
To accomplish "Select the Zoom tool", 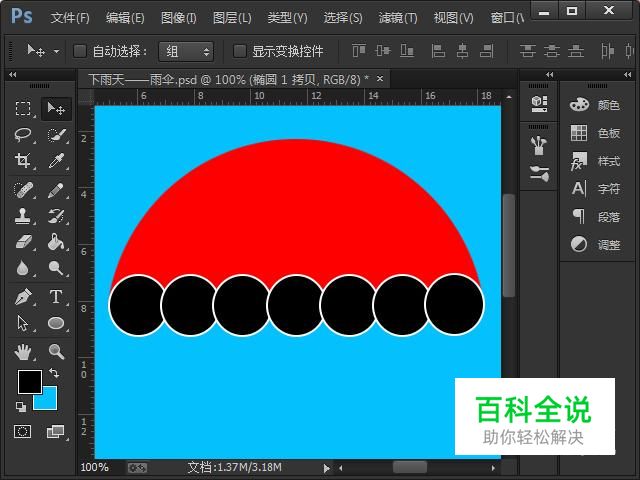I will [56, 352].
